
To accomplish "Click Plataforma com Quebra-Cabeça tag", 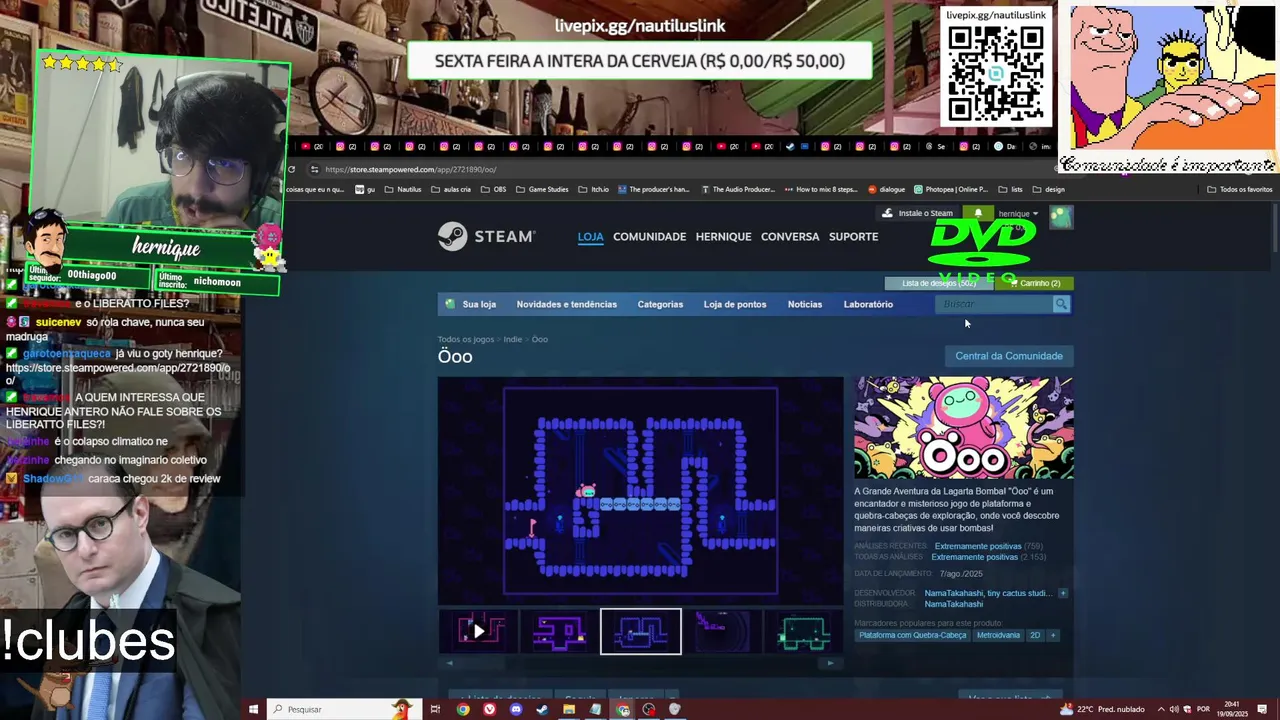I will tap(912, 635).
